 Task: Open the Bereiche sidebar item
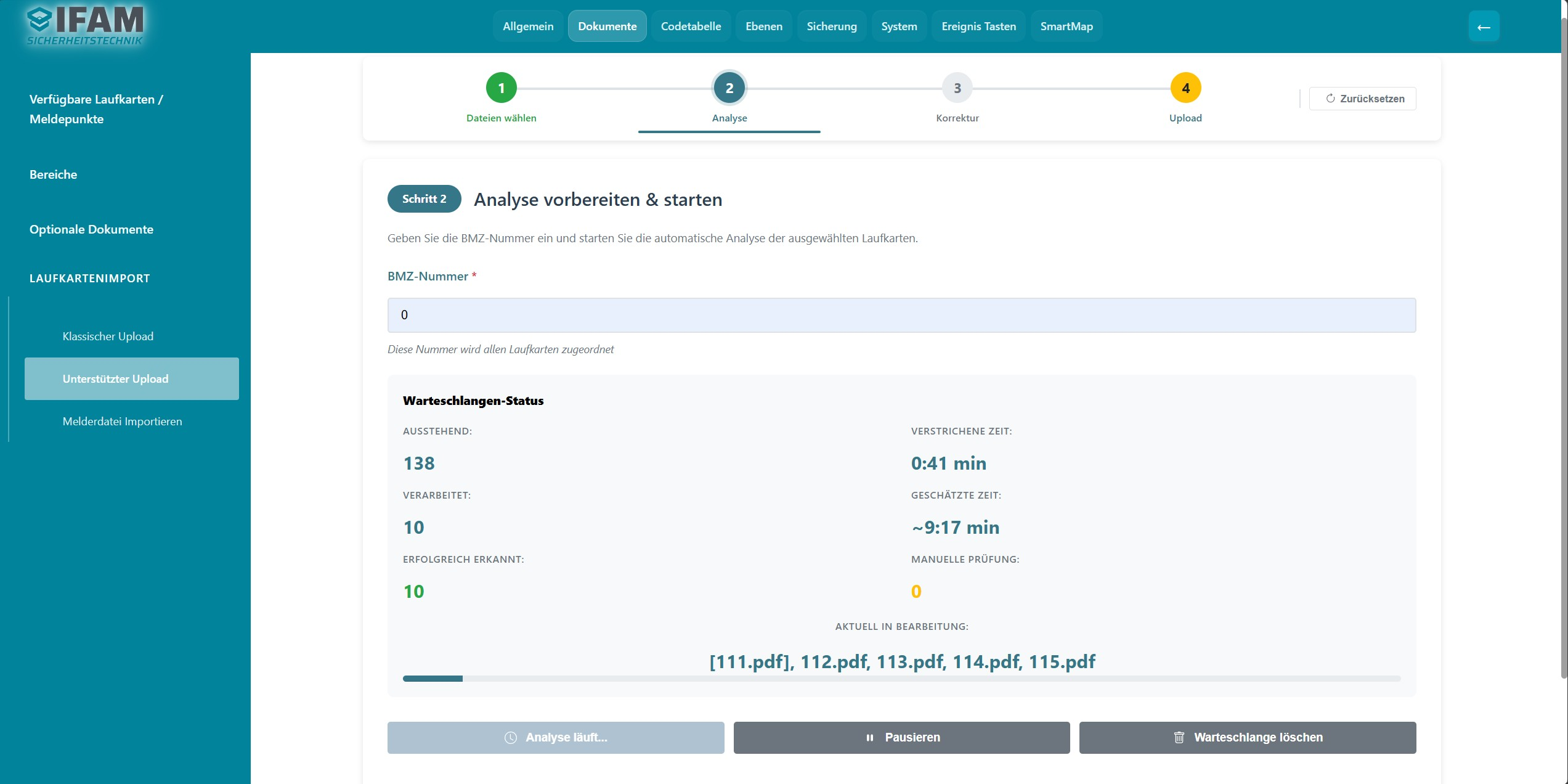[53, 174]
